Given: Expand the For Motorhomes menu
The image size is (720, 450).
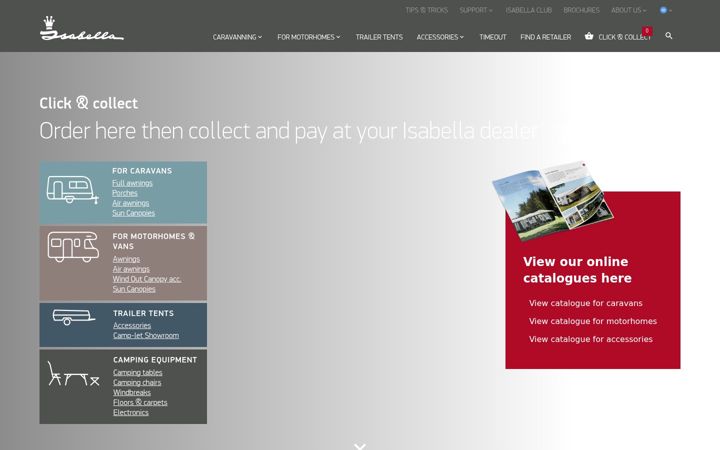Looking at the screenshot, I should click(x=309, y=37).
